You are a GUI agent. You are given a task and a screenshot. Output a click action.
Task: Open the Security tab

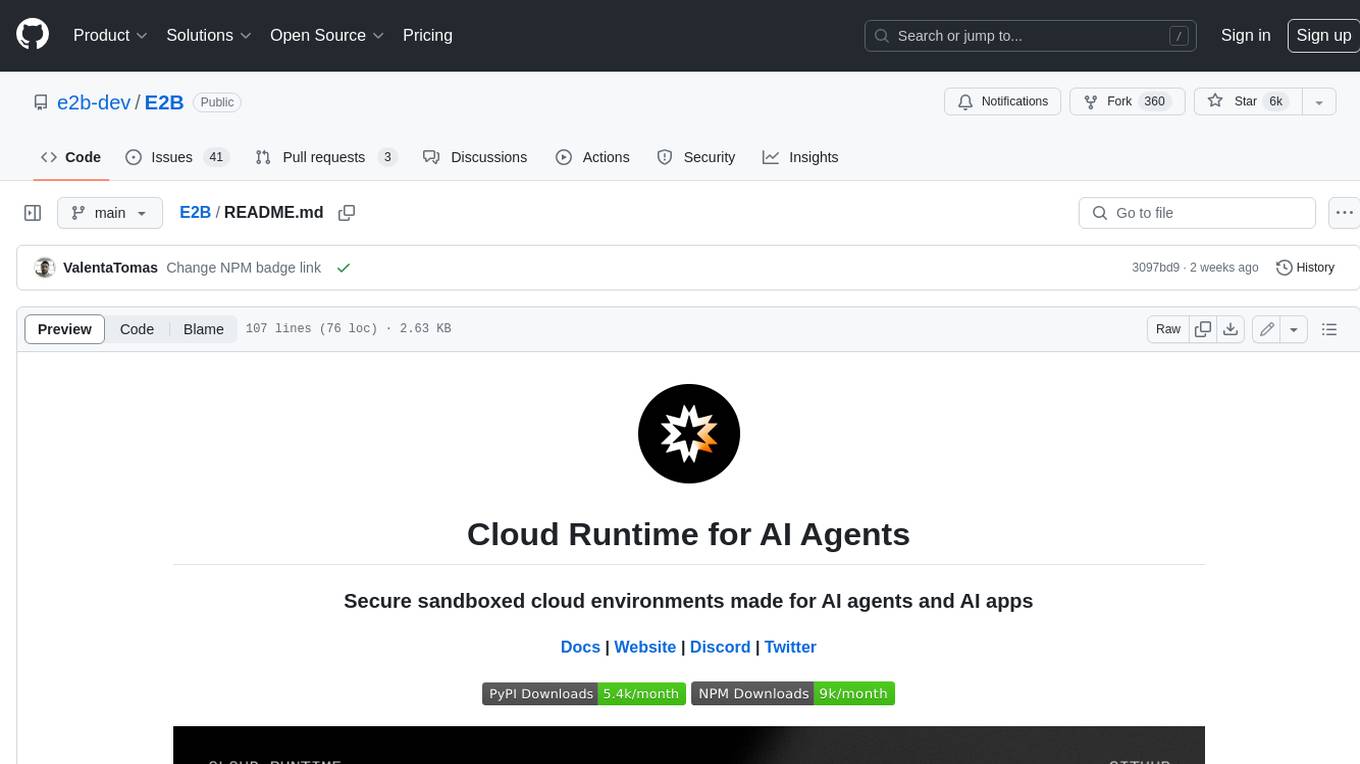click(x=696, y=157)
